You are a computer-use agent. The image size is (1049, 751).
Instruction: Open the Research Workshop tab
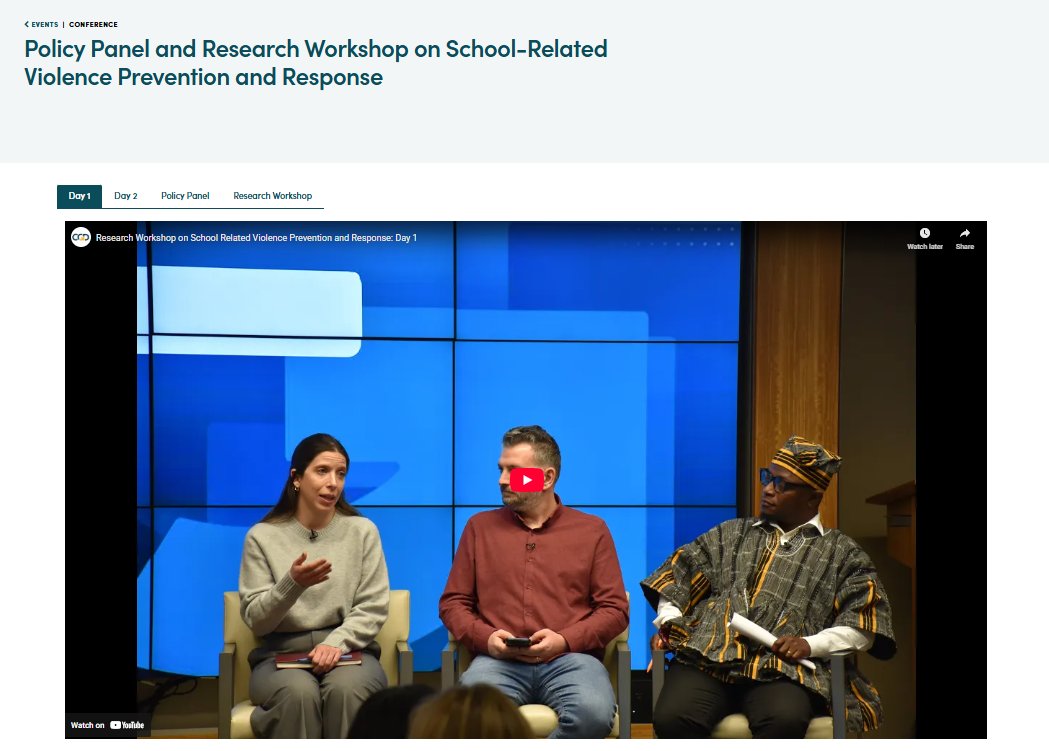point(272,196)
